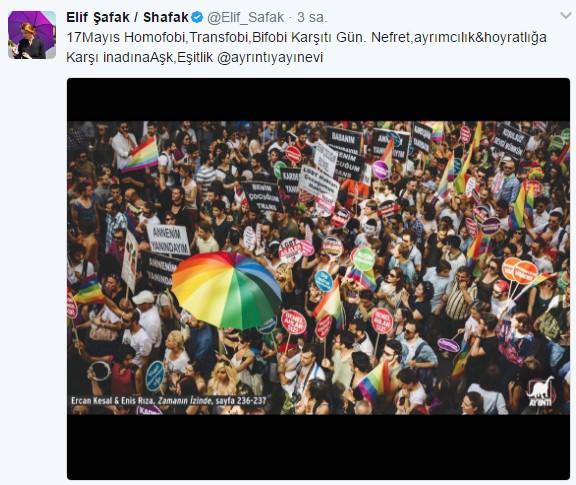Click the green round placard in the crowd

tap(364, 259)
